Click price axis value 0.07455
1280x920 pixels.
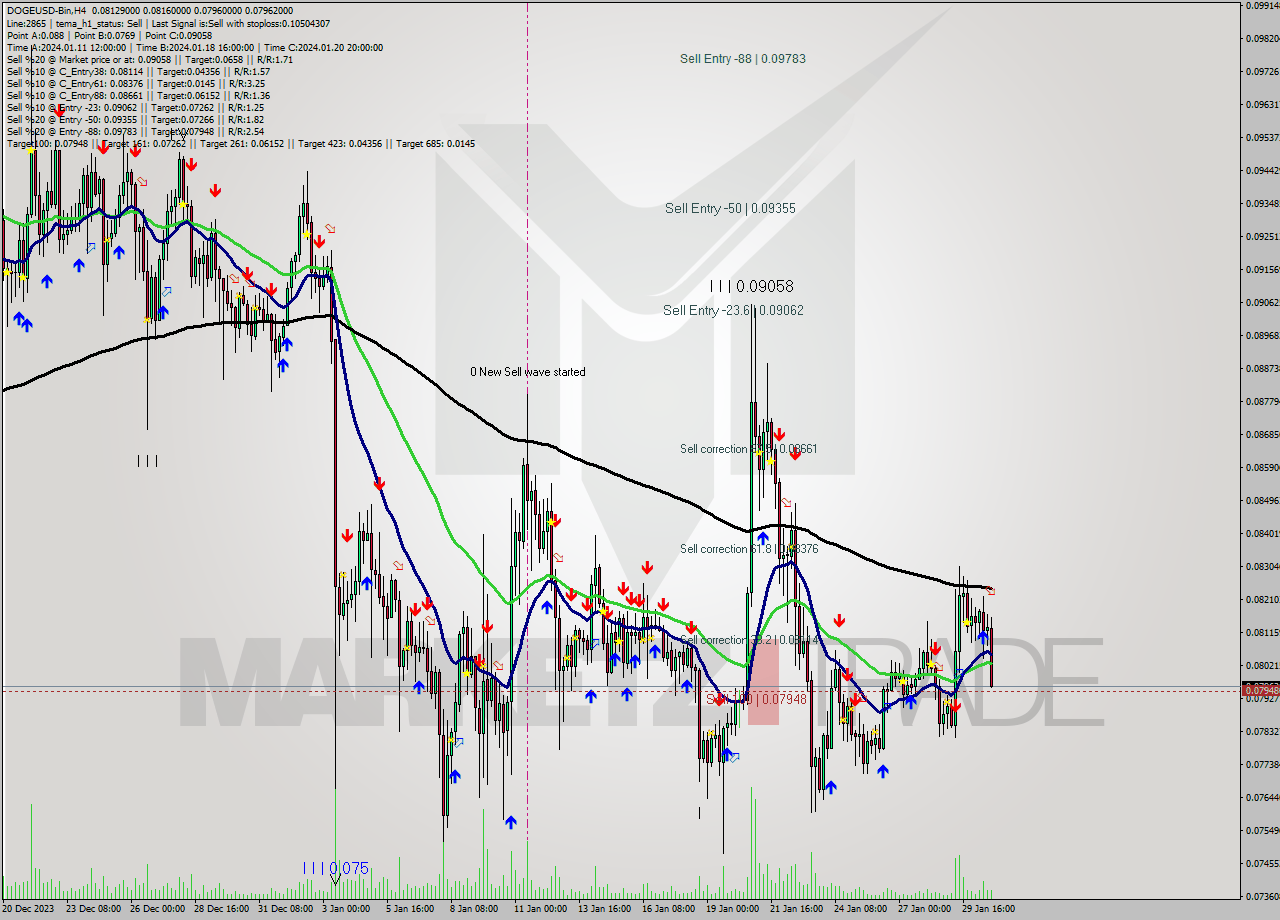1261,863
